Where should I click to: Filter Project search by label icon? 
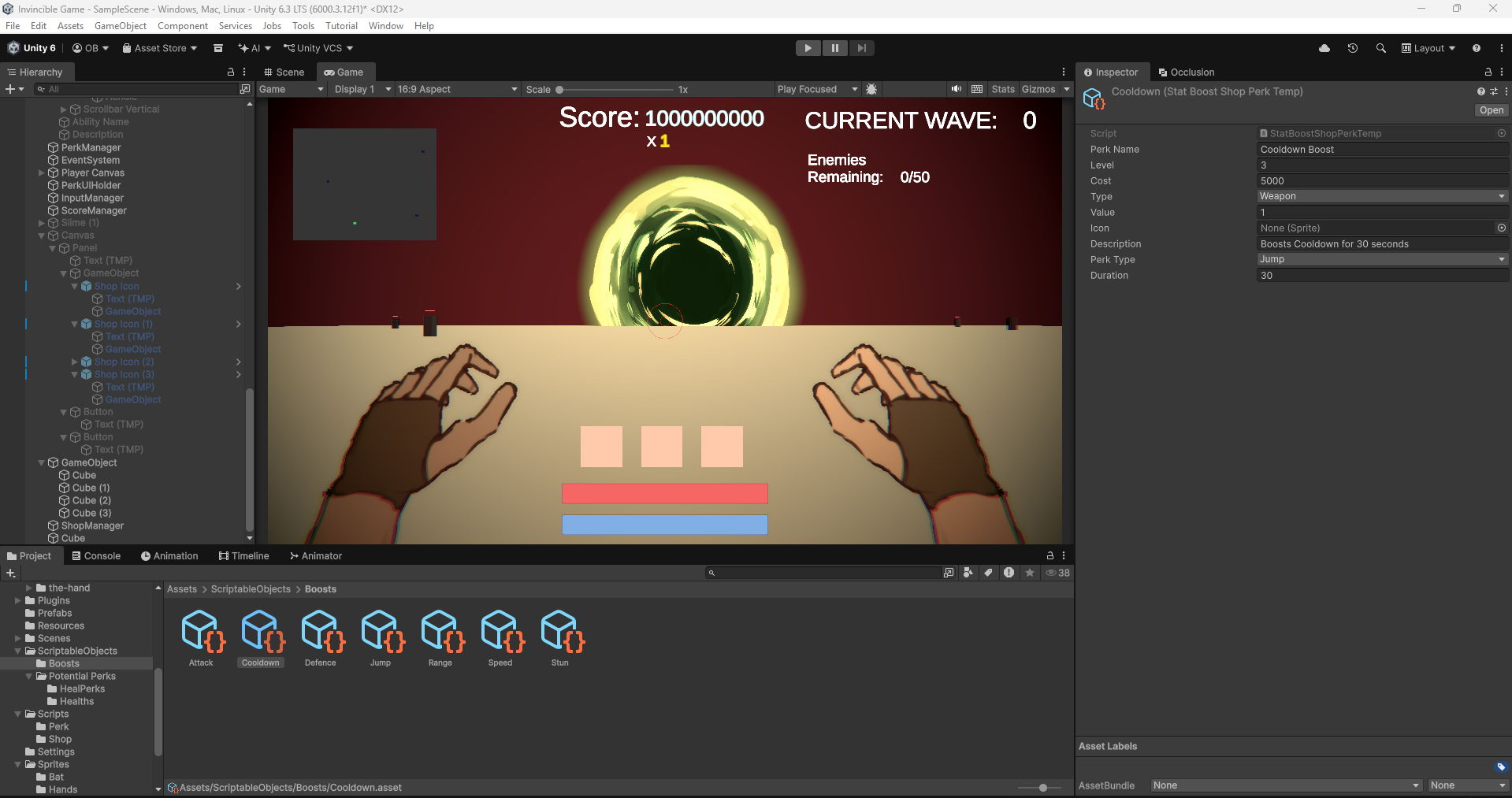tap(988, 573)
